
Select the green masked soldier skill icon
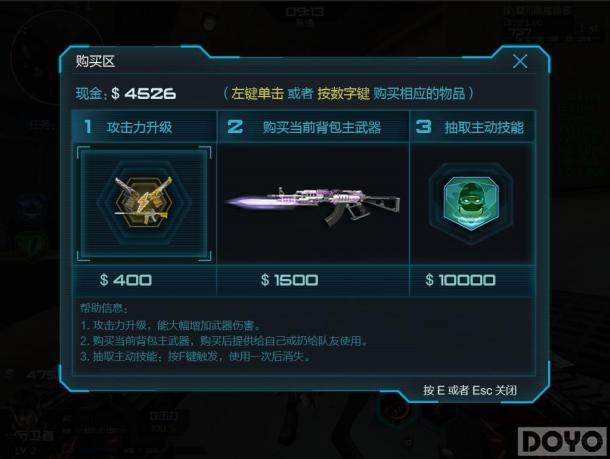(471, 203)
